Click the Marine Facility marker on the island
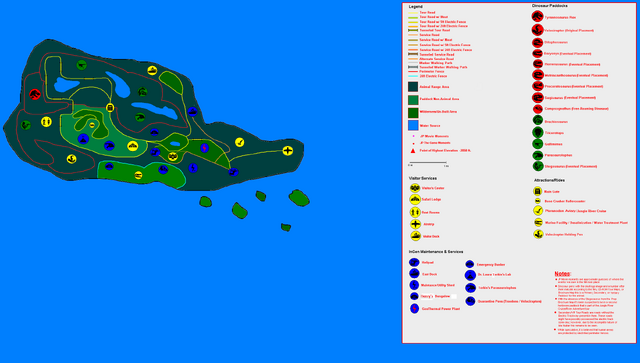This screenshot has height=363, width=640. (138, 176)
